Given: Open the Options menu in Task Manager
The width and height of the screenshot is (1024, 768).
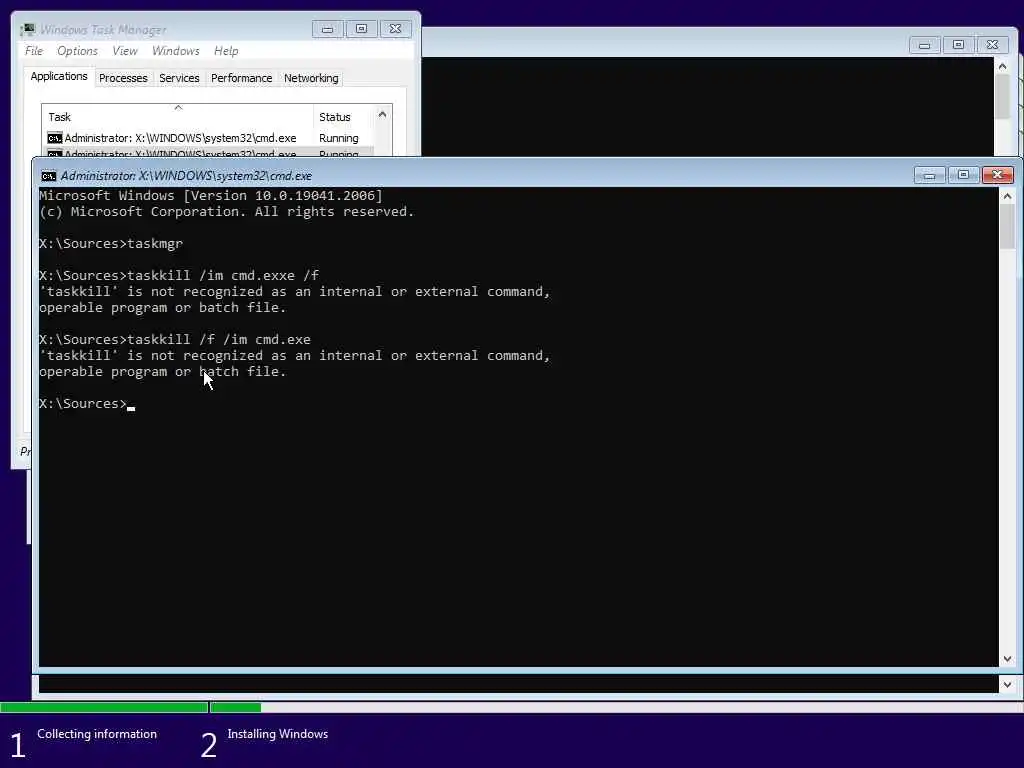Looking at the screenshot, I should coord(77,51).
